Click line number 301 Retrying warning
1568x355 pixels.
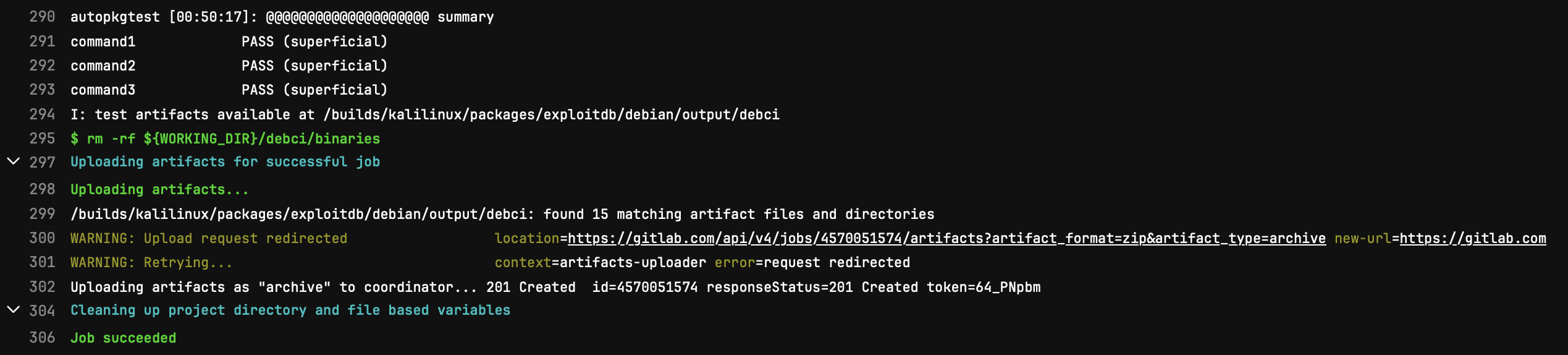coord(42,262)
